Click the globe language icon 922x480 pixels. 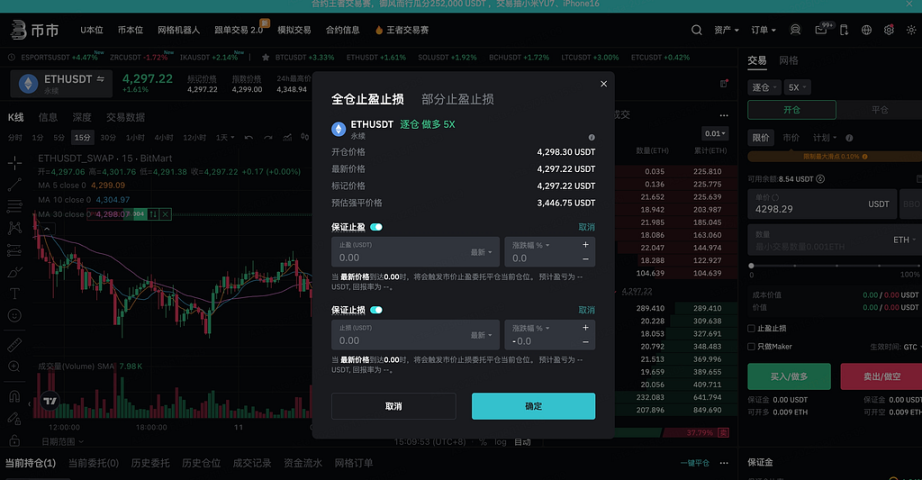(866, 30)
